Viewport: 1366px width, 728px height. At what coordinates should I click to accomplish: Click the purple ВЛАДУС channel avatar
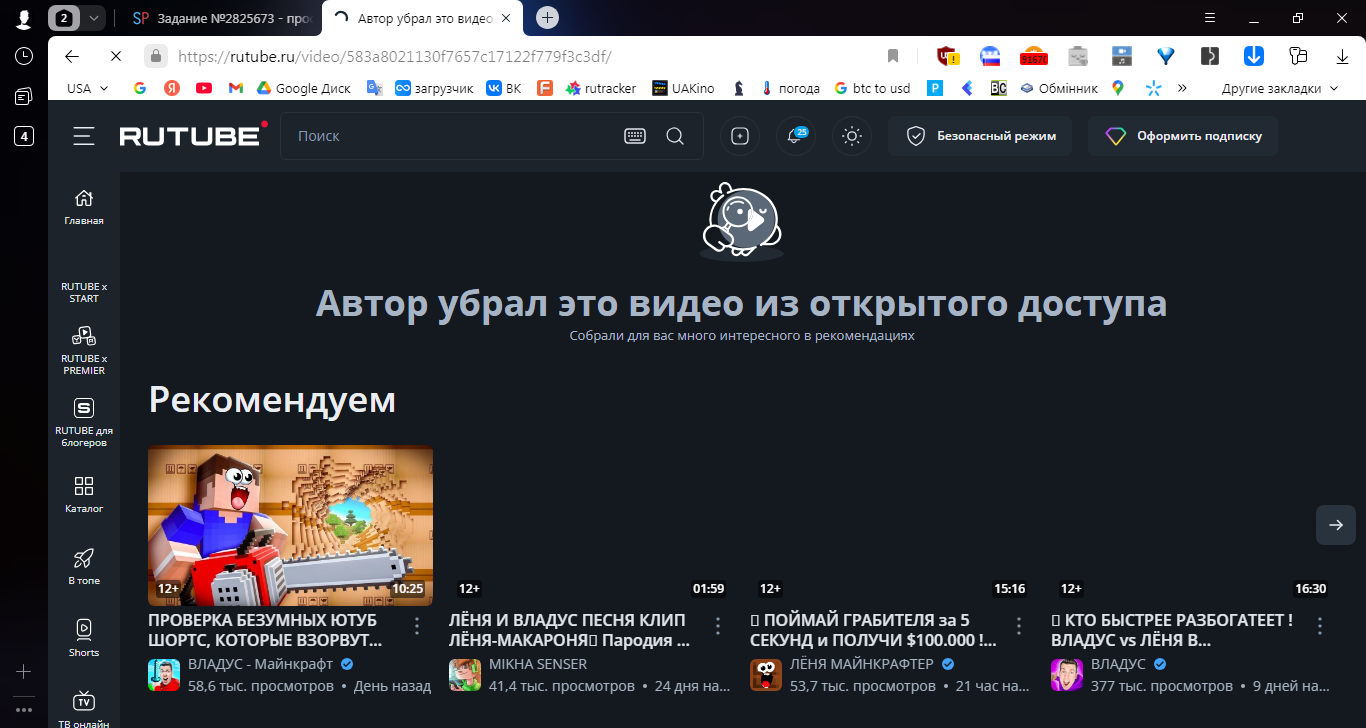pos(1067,675)
